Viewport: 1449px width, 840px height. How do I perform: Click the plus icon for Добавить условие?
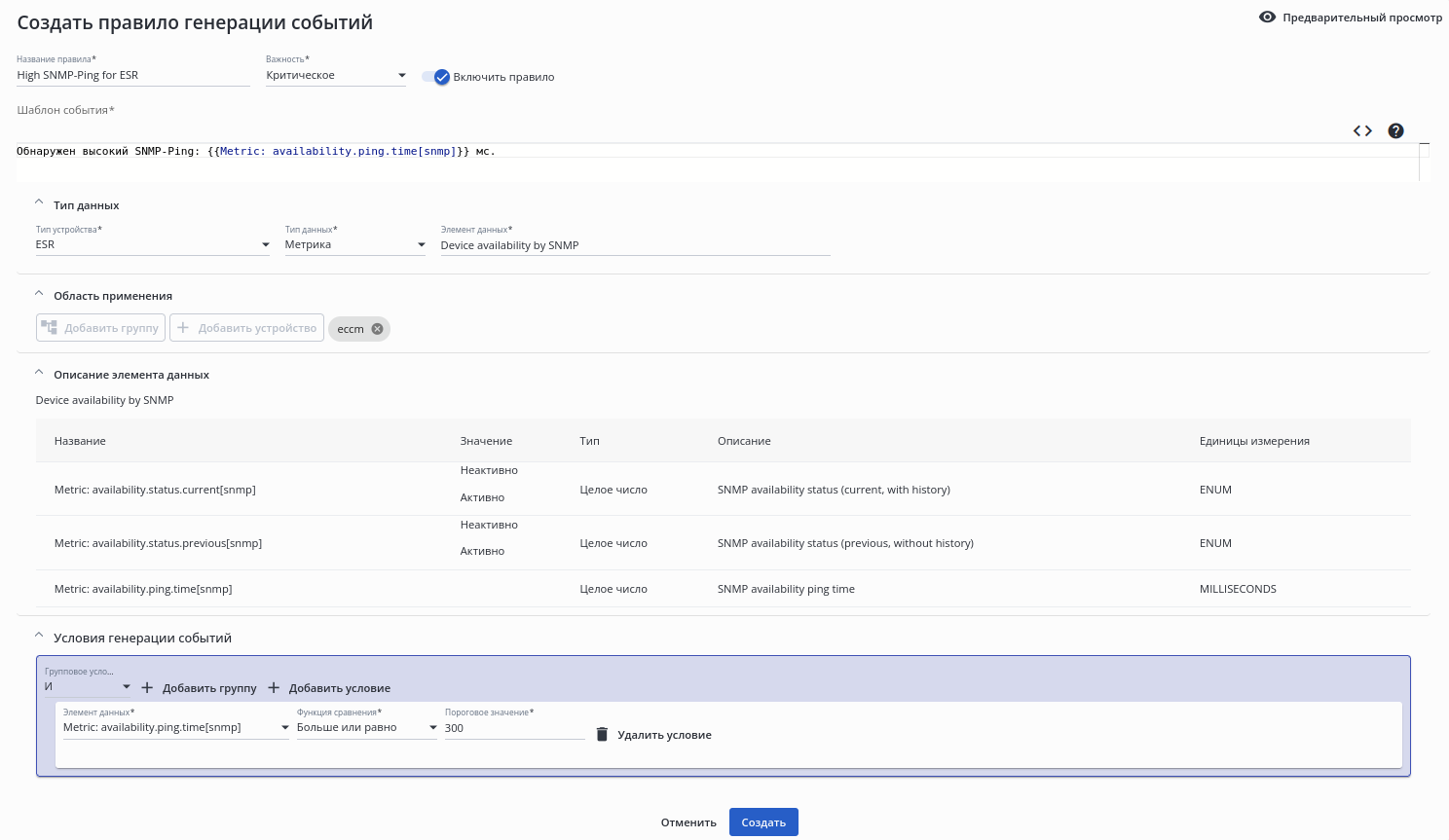tap(274, 688)
